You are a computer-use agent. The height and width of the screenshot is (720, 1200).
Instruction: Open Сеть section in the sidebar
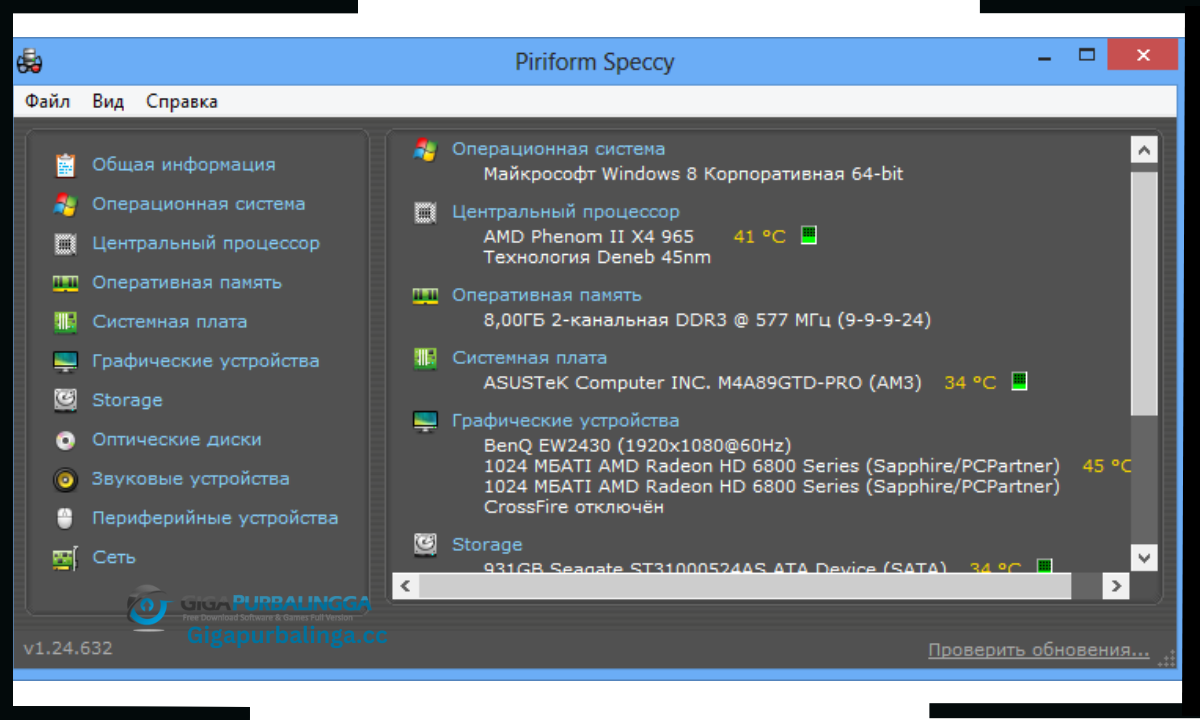tap(114, 558)
